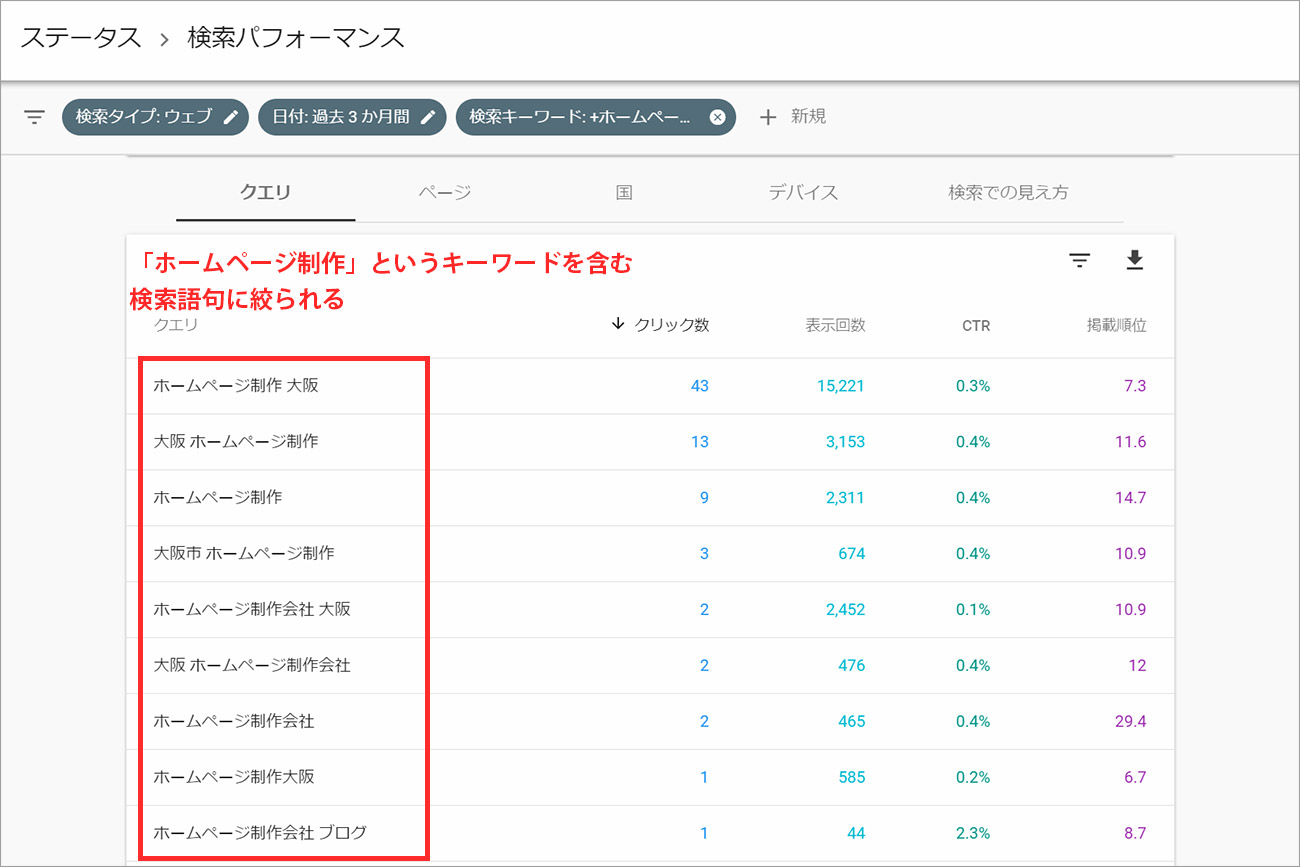The width and height of the screenshot is (1300, 867).
Task: Click the impressions value 2,452
Action: [x=845, y=610]
